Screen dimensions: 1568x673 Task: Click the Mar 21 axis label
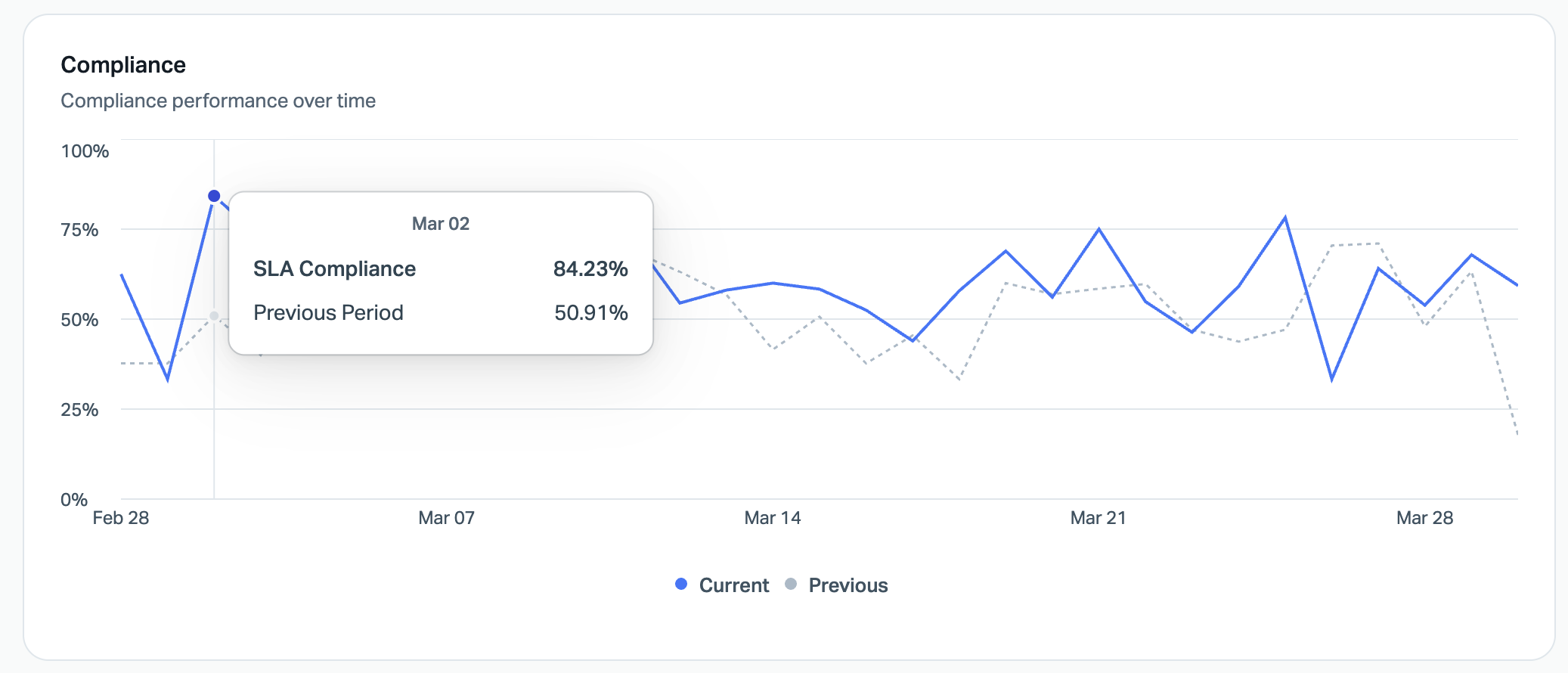[1099, 518]
